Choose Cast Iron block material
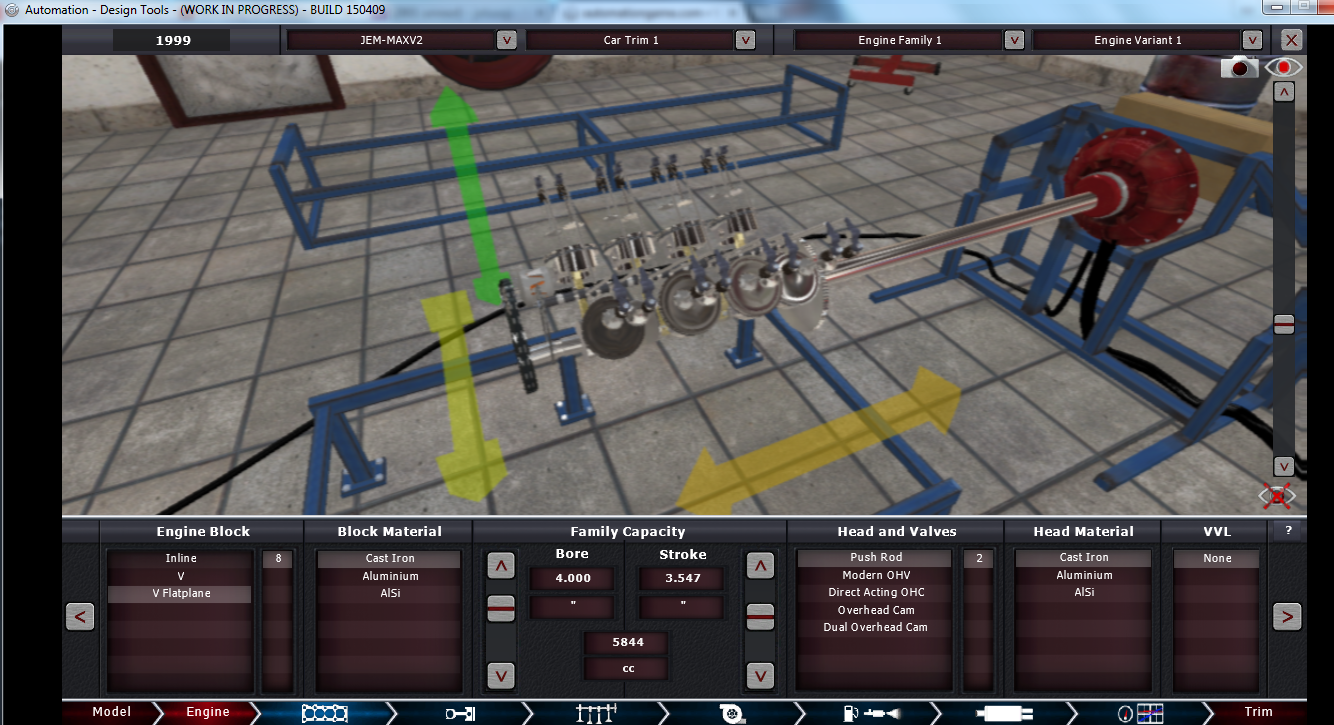1334x725 pixels. pyautogui.click(x=389, y=558)
